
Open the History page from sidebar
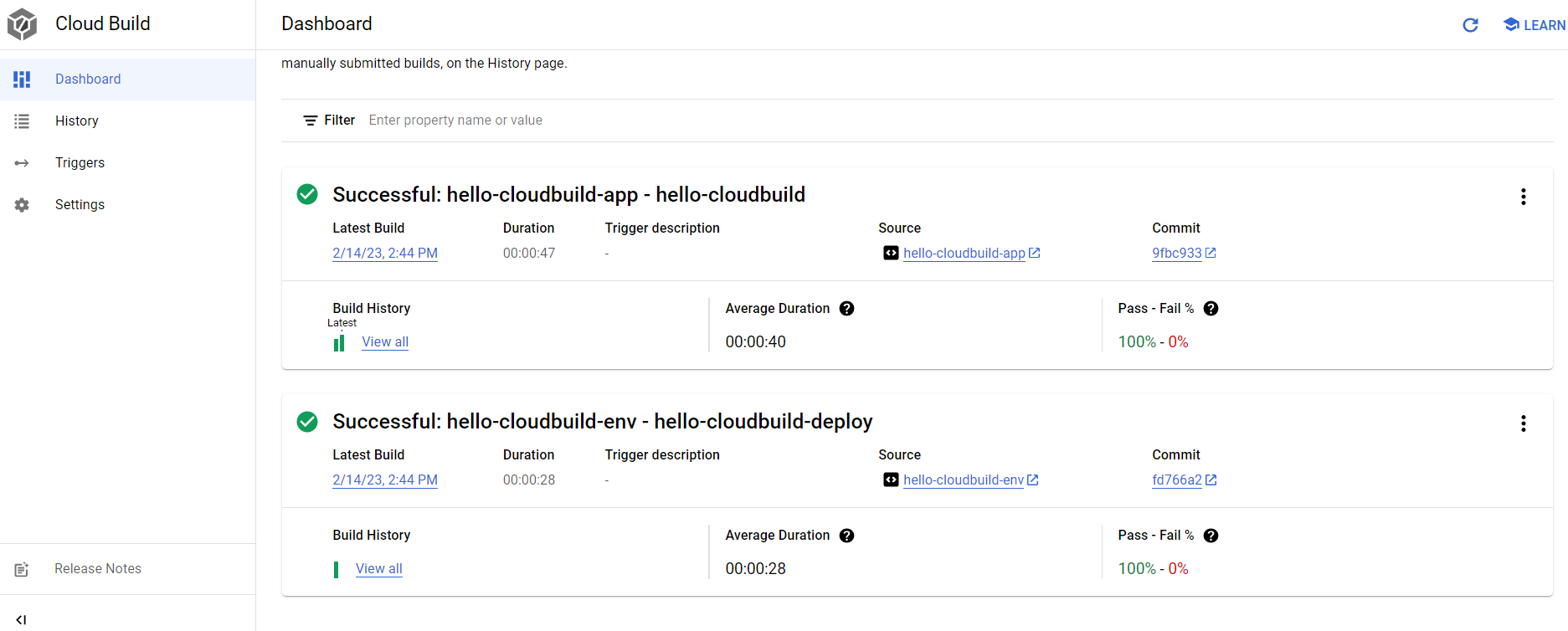pyautogui.click(x=127, y=121)
